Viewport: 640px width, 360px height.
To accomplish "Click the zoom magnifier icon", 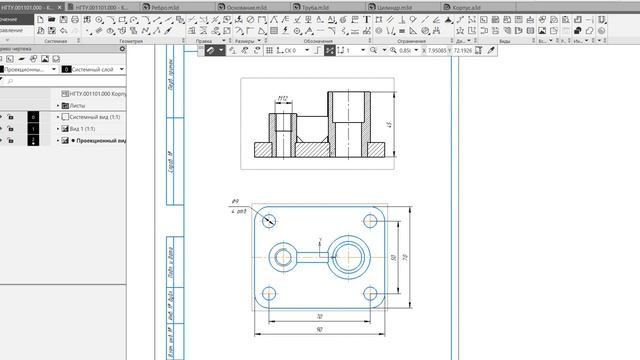I will tap(373, 50).
